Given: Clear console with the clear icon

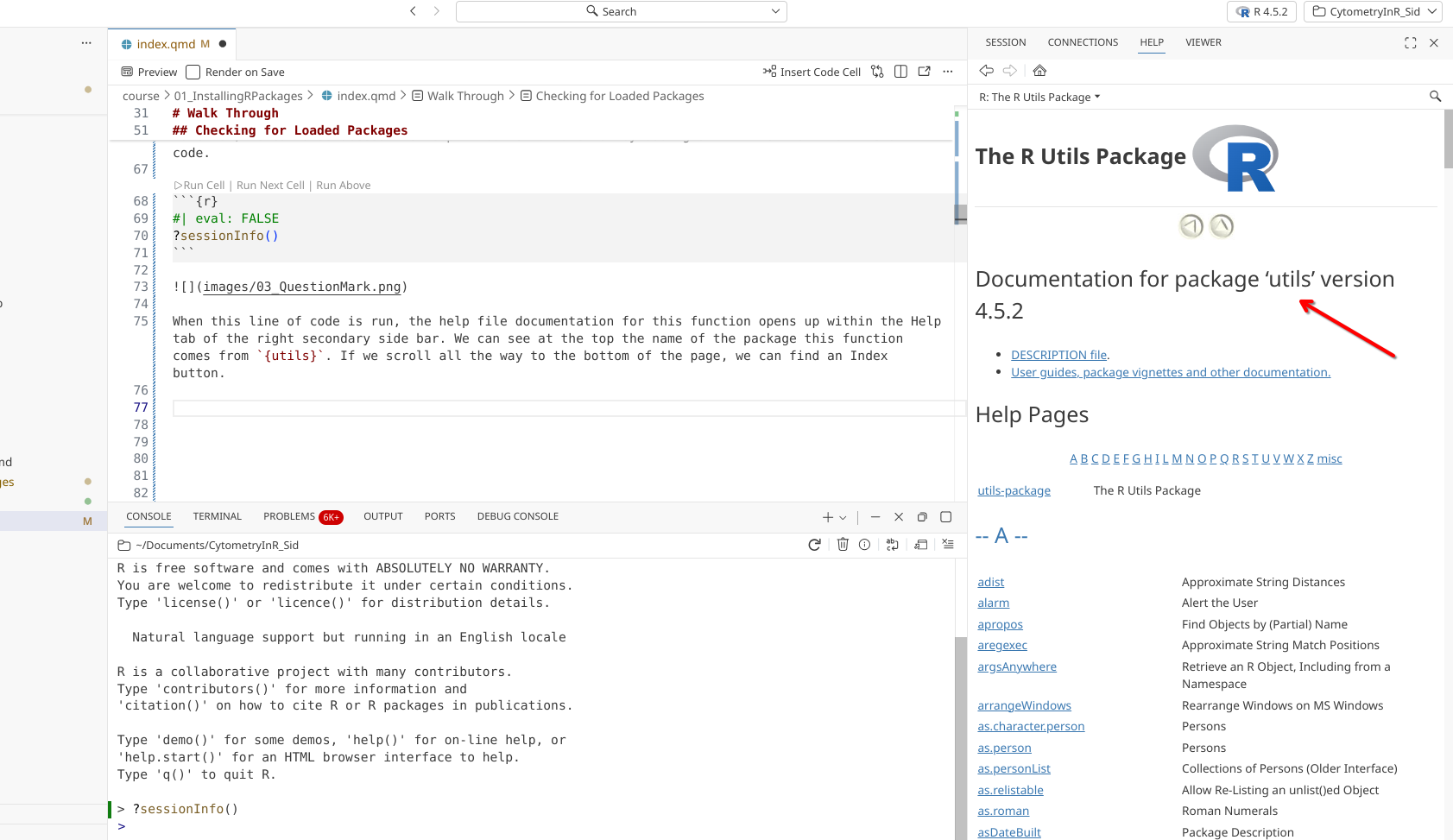Looking at the screenshot, I should pos(948,545).
